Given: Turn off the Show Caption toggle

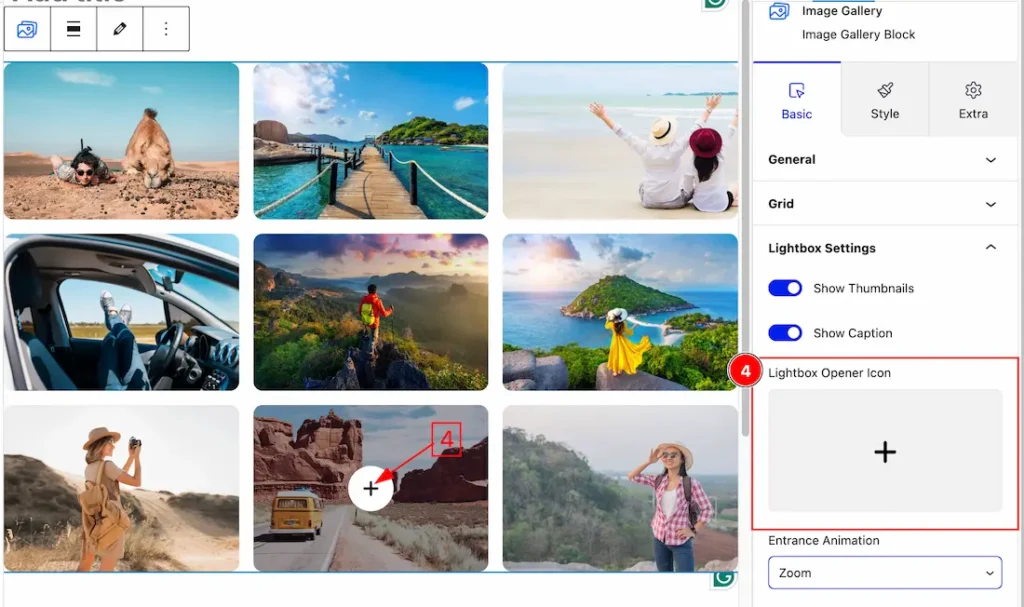Looking at the screenshot, I should [x=785, y=333].
